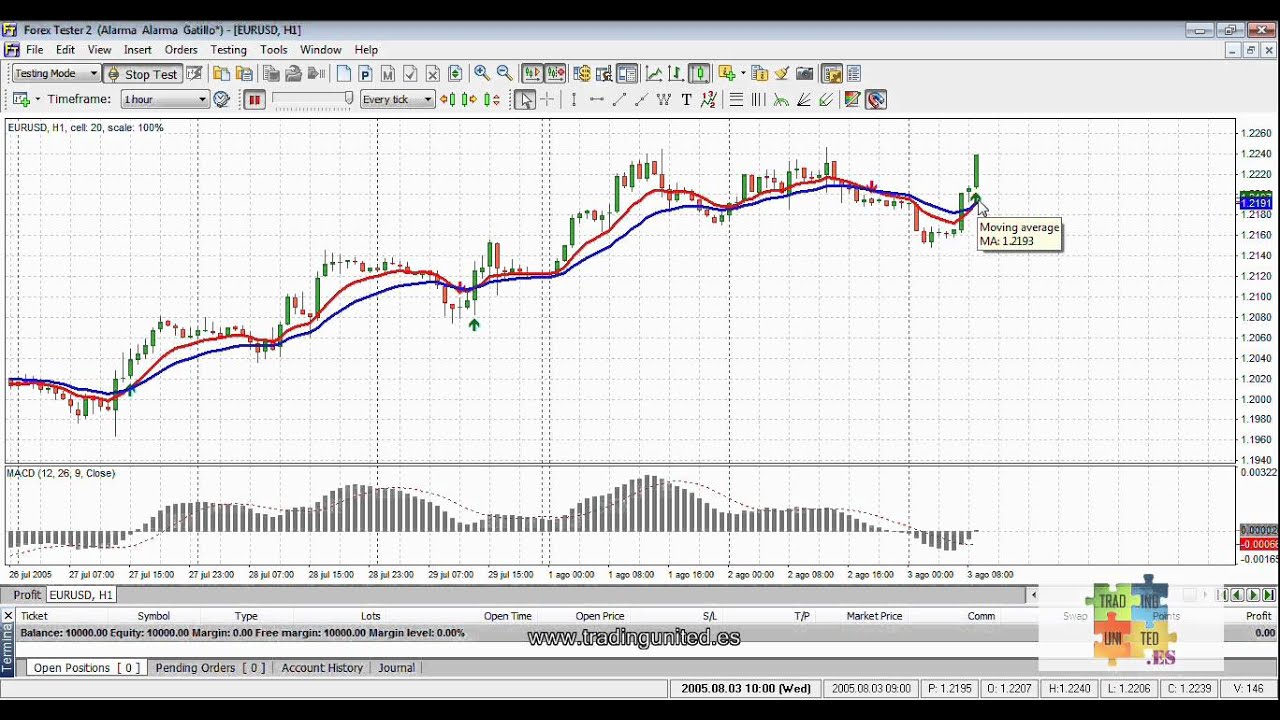Switch to Account History tab
The image size is (1280, 720).
pos(322,668)
